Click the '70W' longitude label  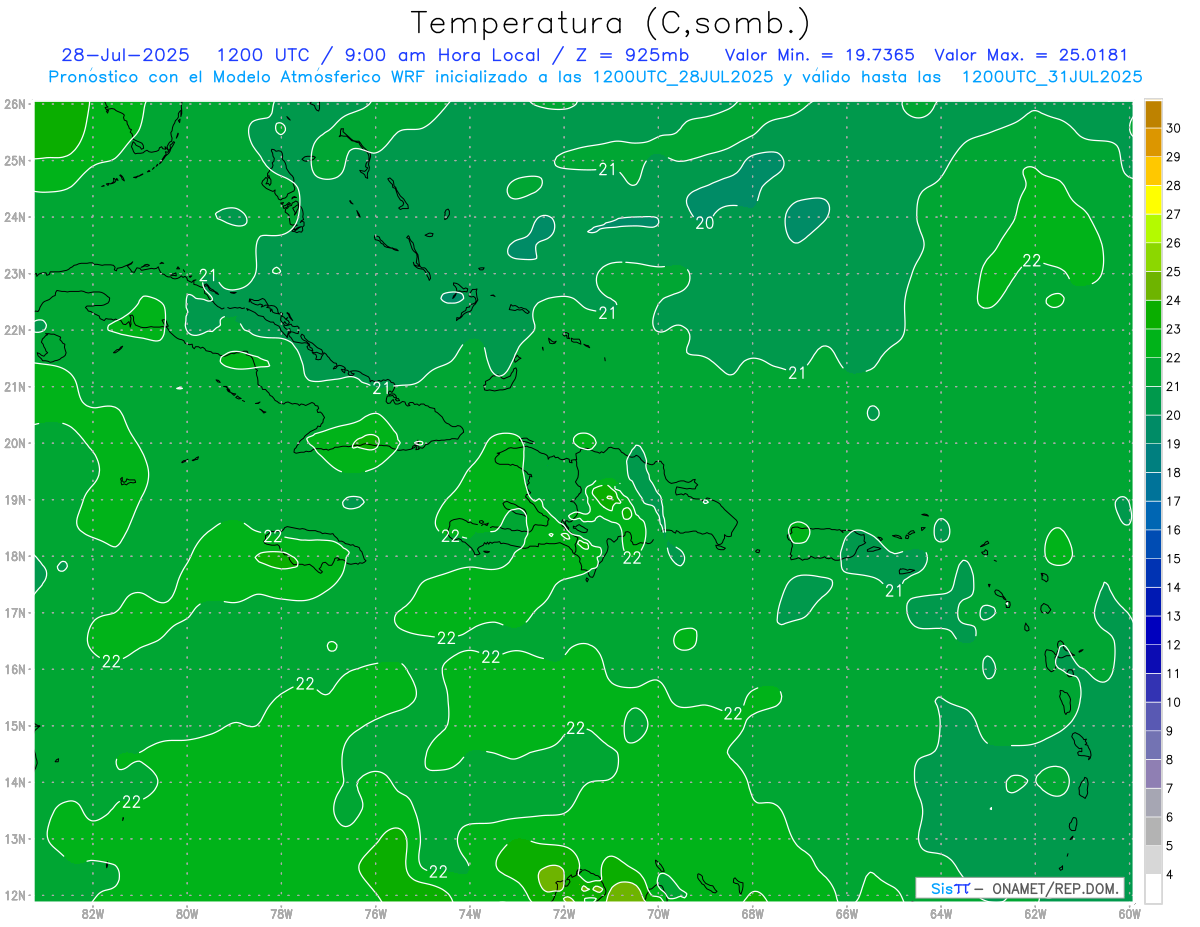coord(658,912)
